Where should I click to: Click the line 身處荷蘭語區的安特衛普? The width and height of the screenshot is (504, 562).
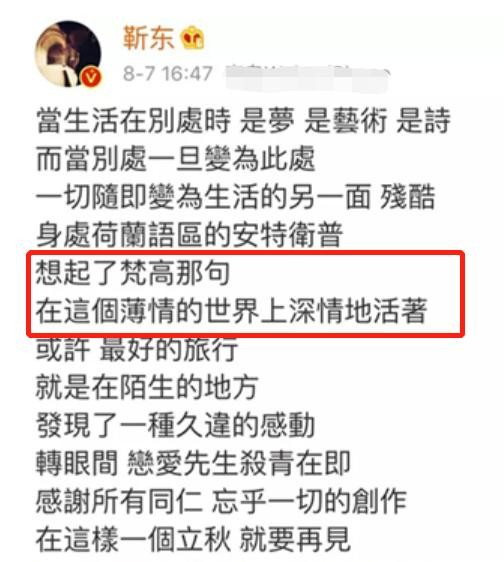coord(190,235)
